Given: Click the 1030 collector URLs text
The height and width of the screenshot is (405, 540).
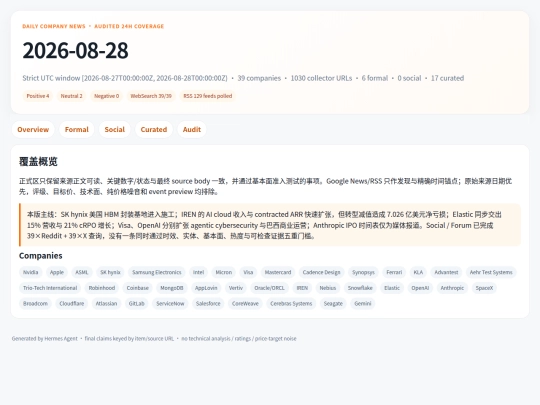Looking at the screenshot, I should tap(321, 78).
